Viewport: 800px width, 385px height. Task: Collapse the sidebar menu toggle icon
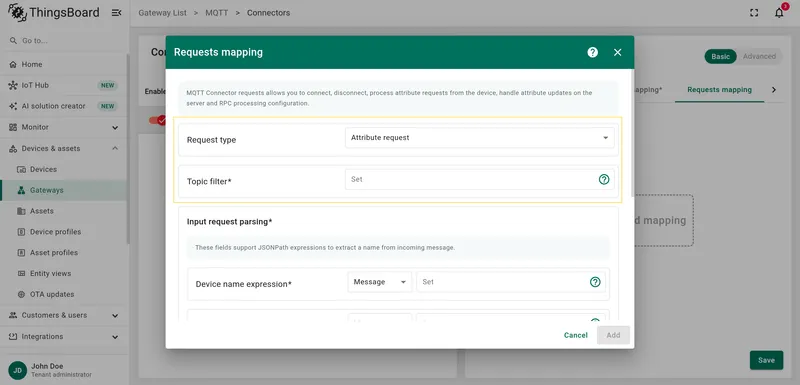coord(116,13)
